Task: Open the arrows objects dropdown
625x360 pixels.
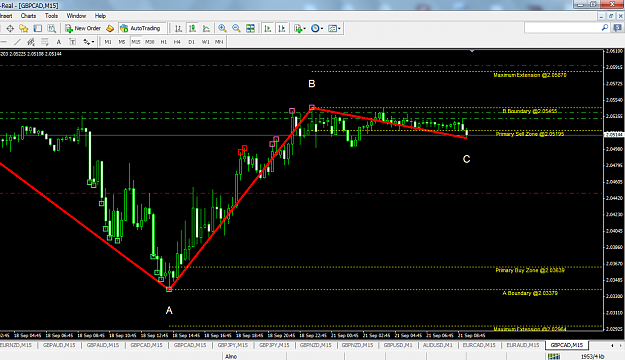Action: click(88, 42)
